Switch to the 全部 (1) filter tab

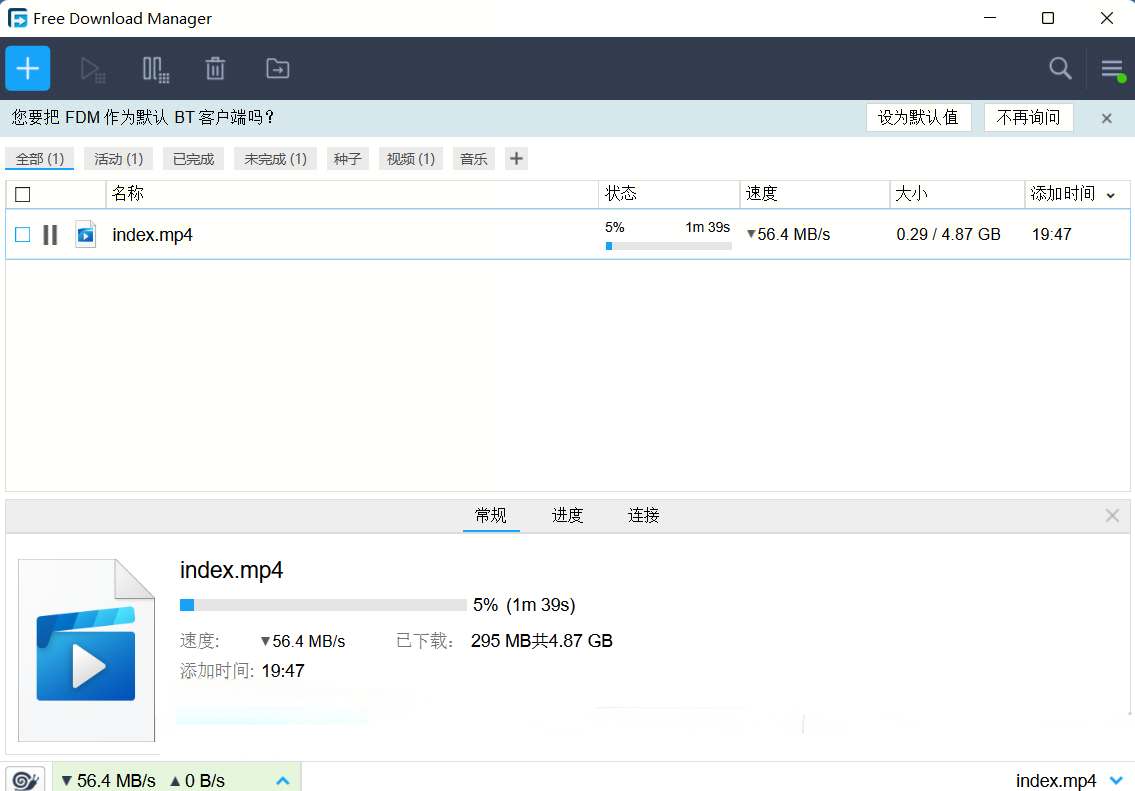[40, 158]
